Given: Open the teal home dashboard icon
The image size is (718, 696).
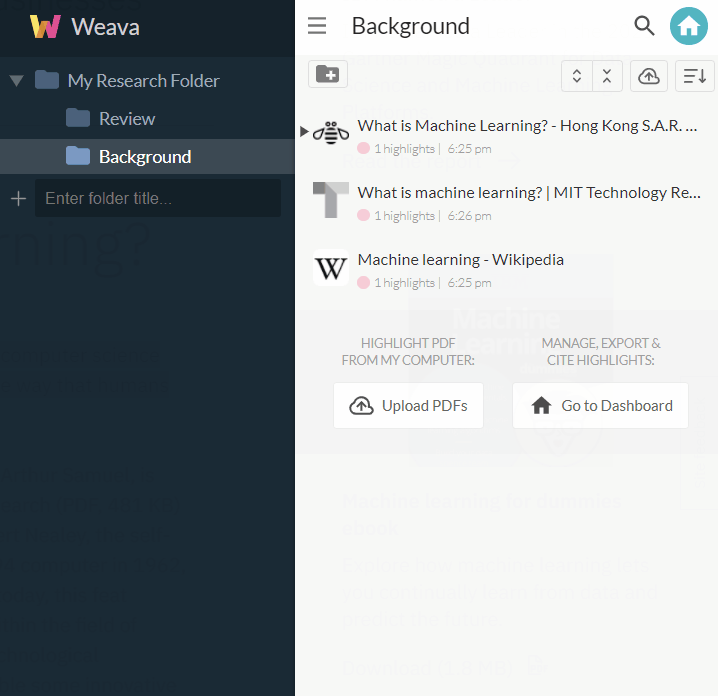Looking at the screenshot, I should pos(689,26).
